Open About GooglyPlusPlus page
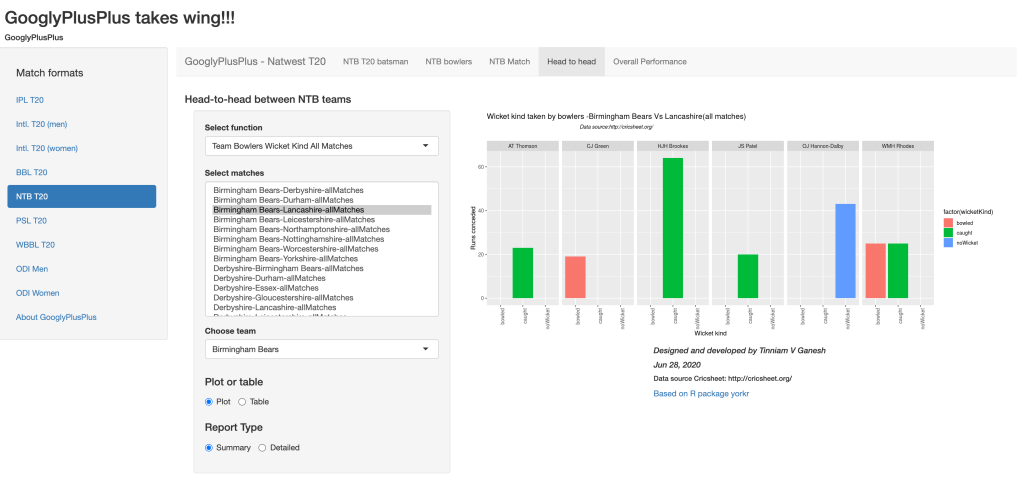This screenshot has height=498, width=1023. (x=56, y=317)
